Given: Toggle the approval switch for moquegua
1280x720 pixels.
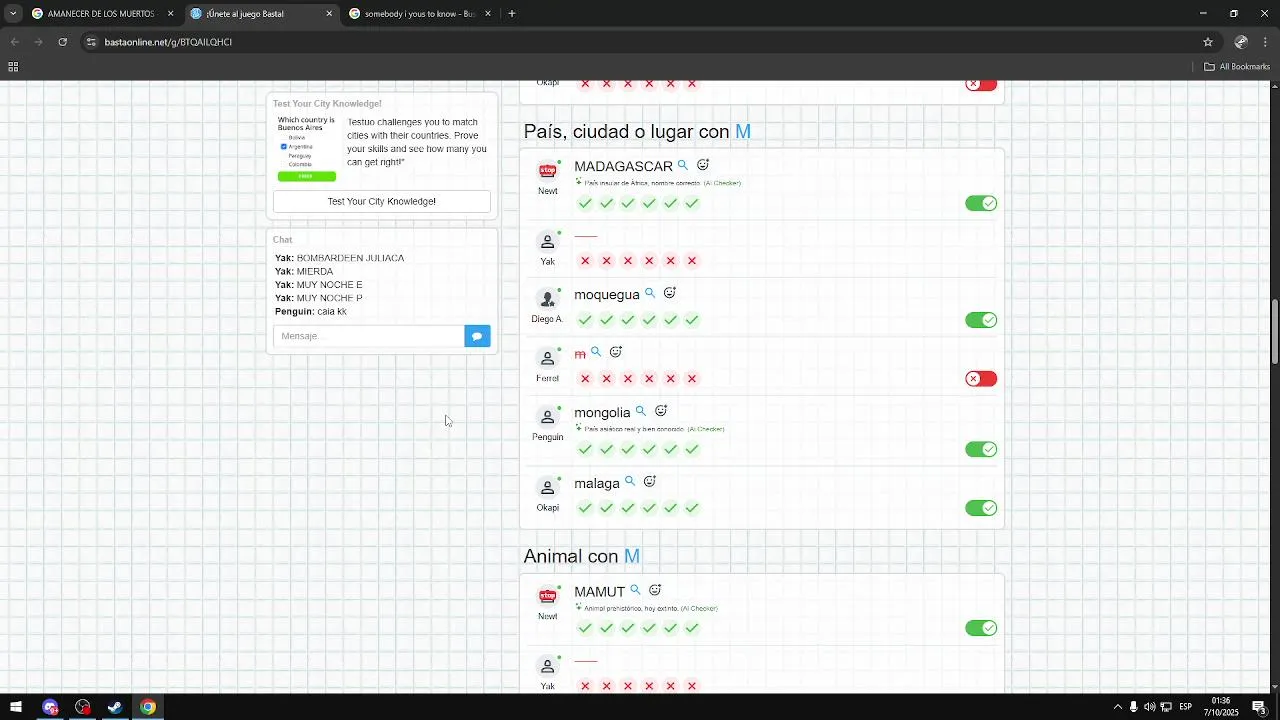Looking at the screenshot, I should (981, 320).
